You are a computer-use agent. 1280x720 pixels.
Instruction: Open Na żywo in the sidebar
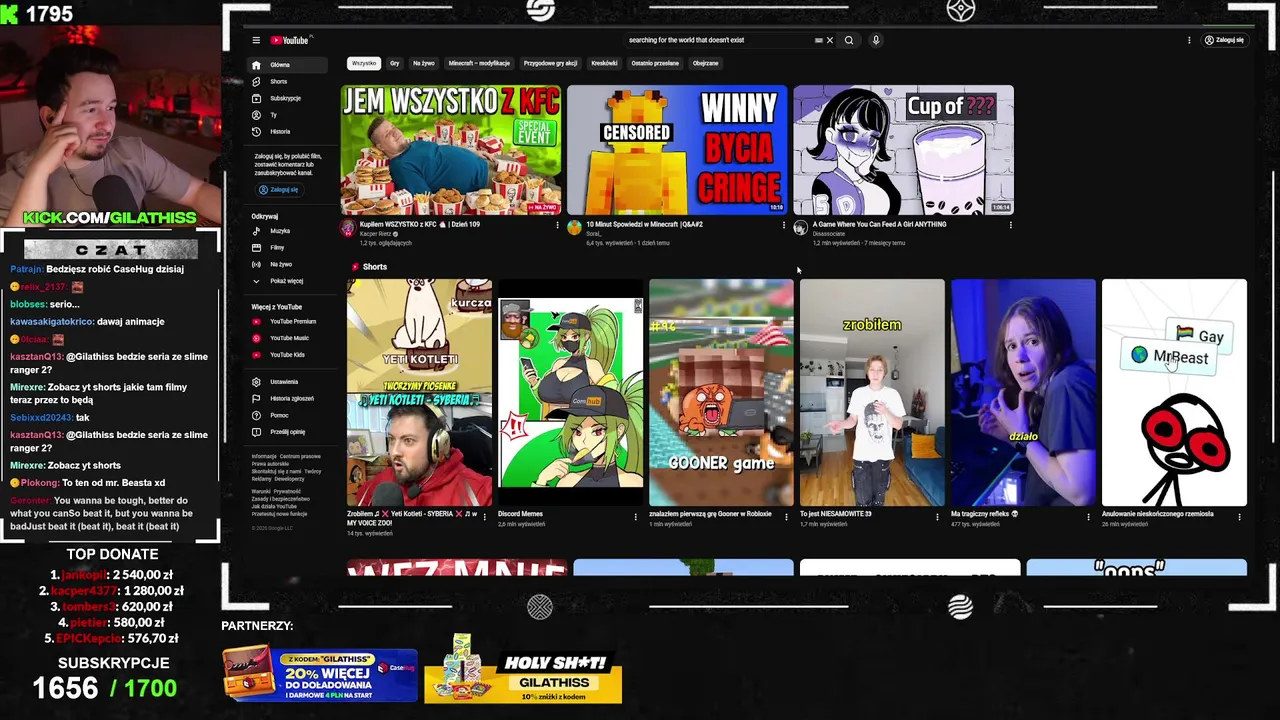[288, 264]
